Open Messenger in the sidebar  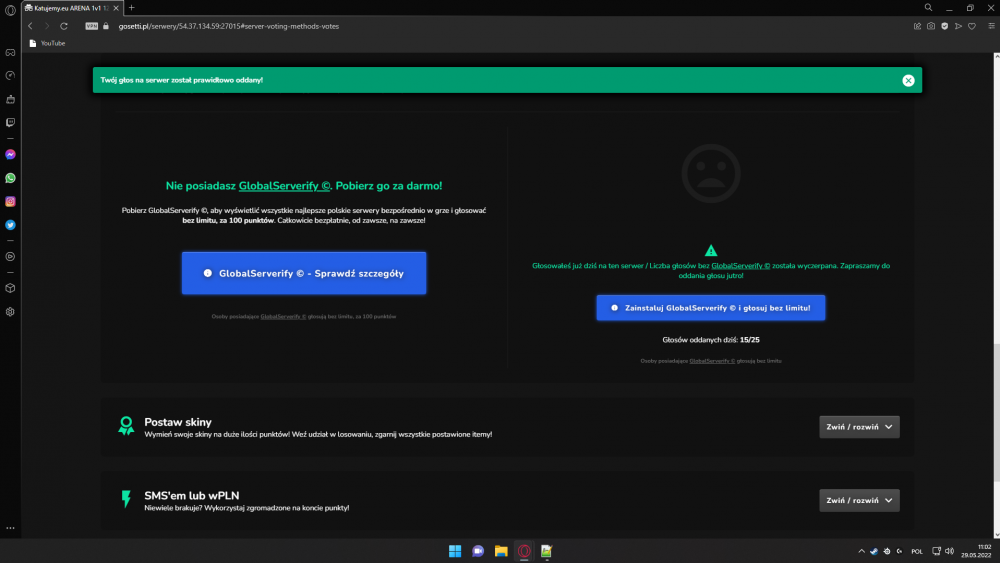click(x=10, y=154)
